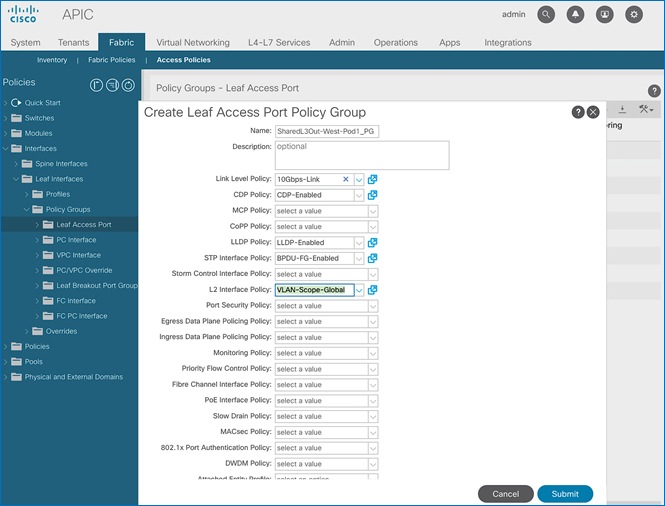Image resolution: width=665 pixels, height=506 pixels.
Task: Open the Virtual Networking tab
Action: click(193, 42)
